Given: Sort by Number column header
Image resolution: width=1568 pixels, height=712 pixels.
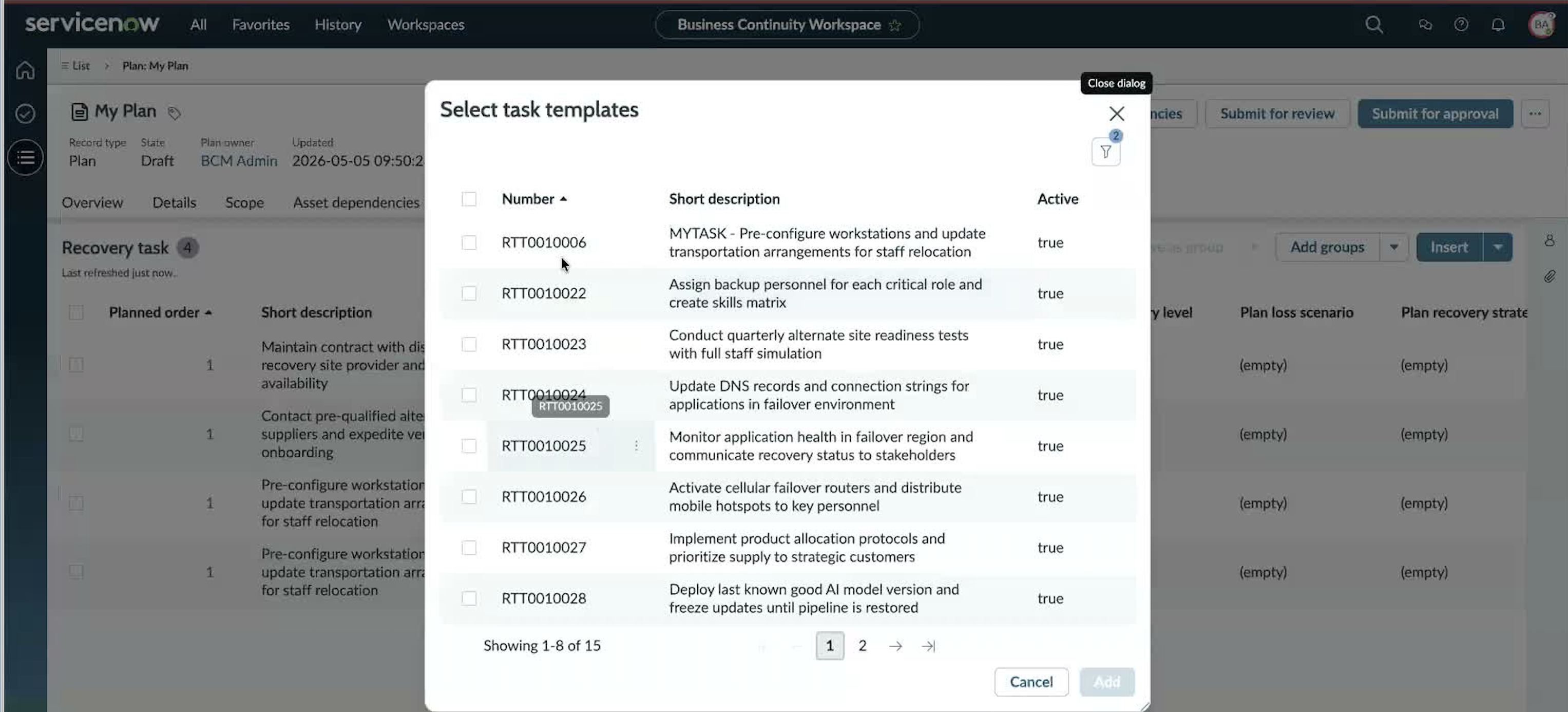Looking at the screenshot, I should pos(534,199).
